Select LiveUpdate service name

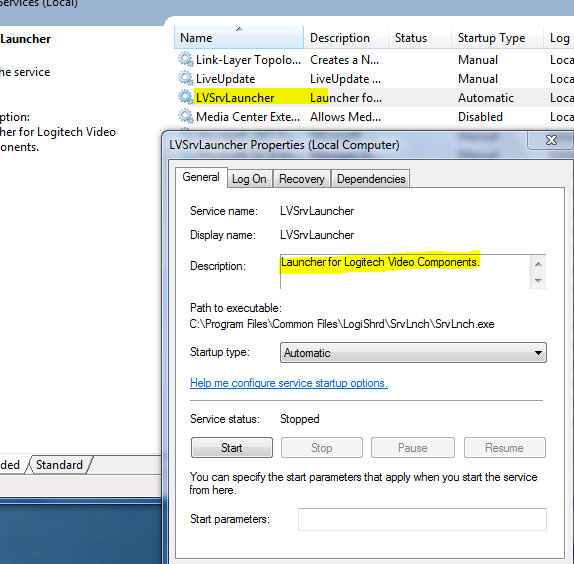point(226,79)
